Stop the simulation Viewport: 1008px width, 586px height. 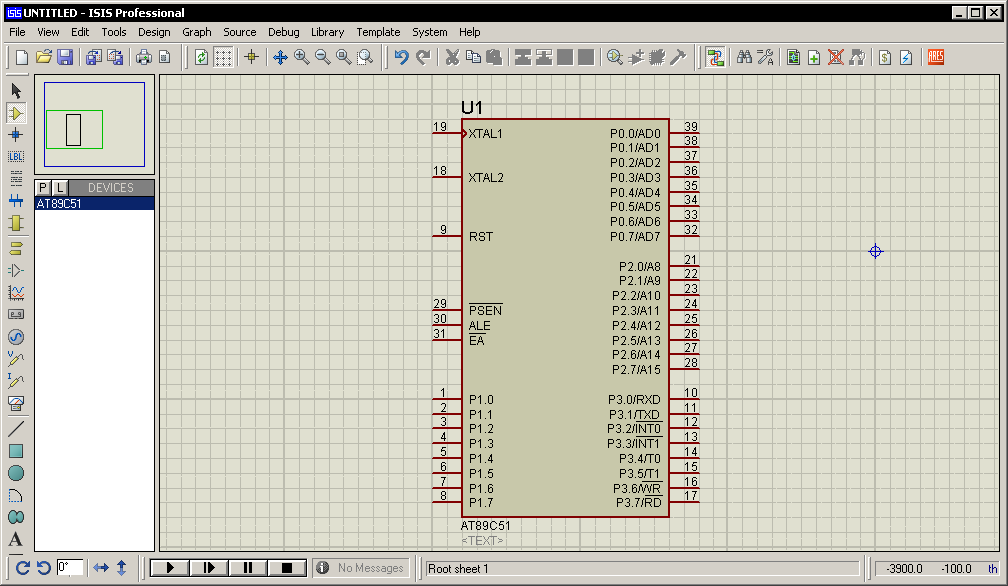coord(287,568)
